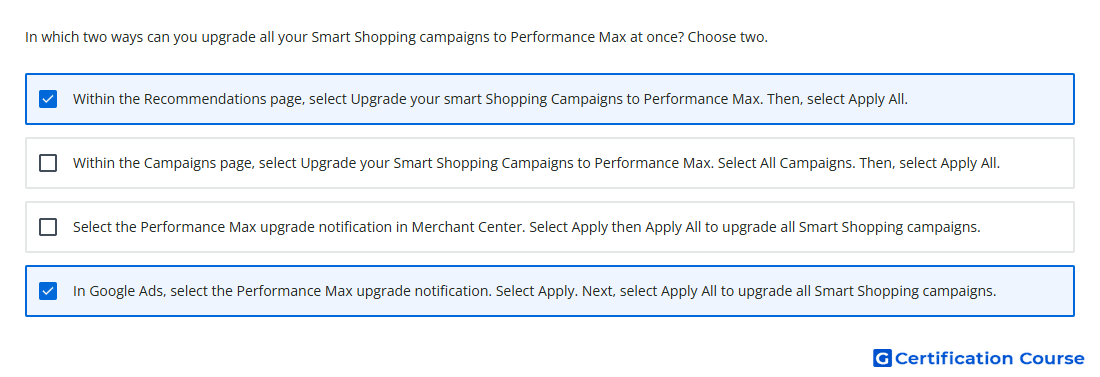Click empty area of the Merchant Center answer row
Screen dimensions: 1100x377
tap(1026, 227)
